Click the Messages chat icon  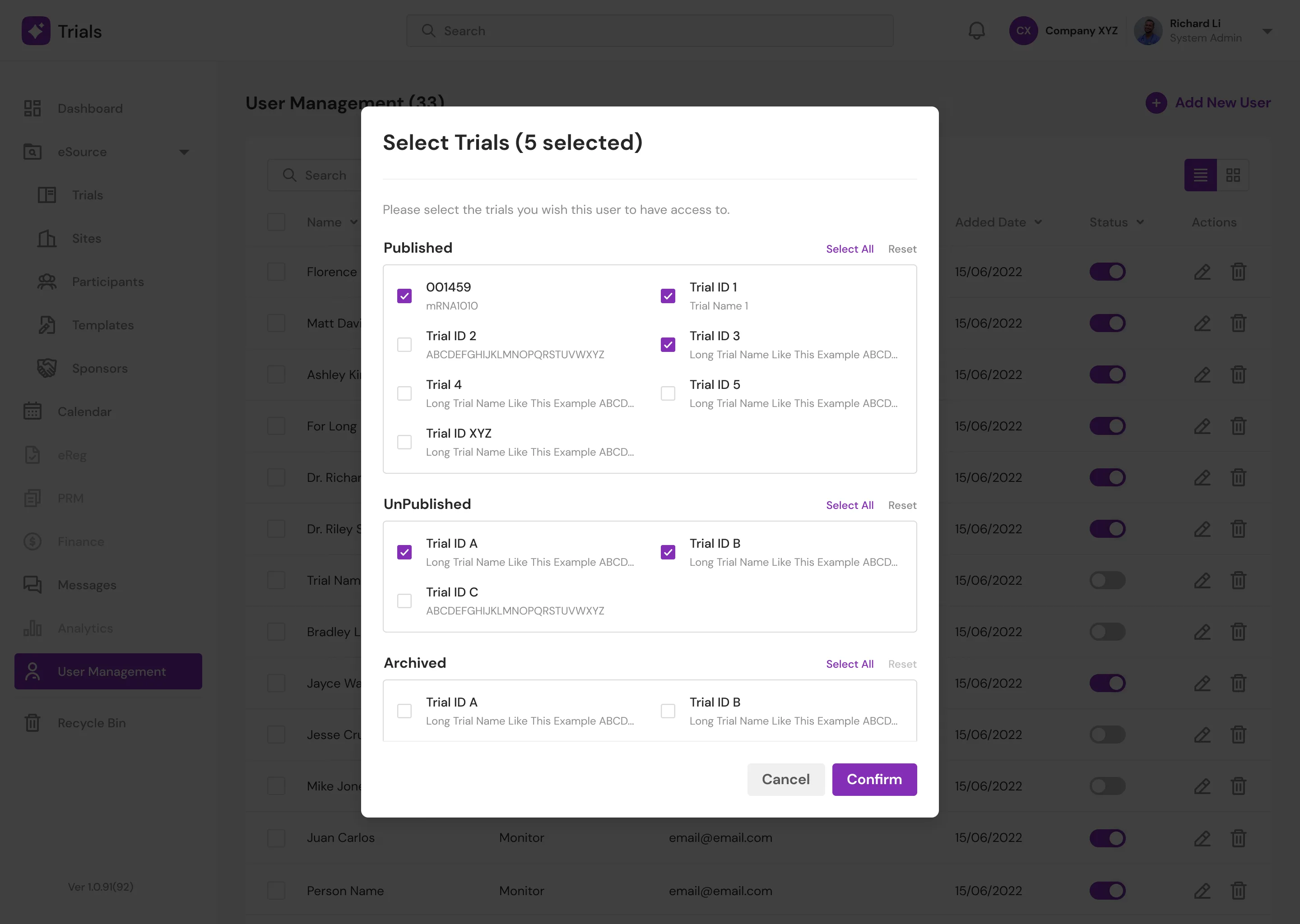[32, 584]
